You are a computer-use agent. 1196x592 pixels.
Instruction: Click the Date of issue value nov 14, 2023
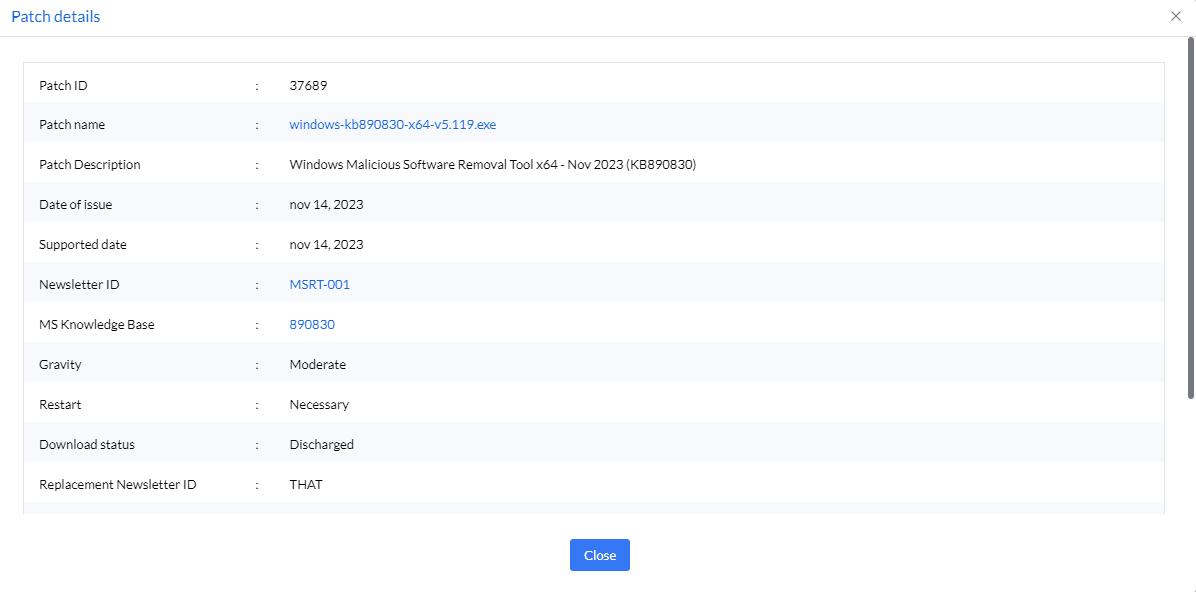coord(326,204)
